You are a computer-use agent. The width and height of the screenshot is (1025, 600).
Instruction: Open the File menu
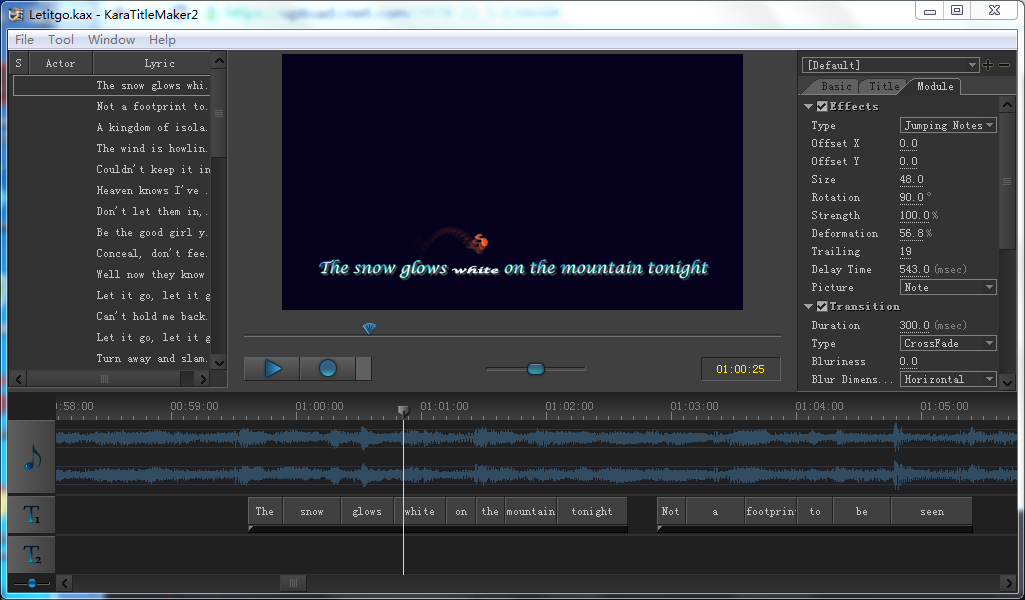tap(24, 40)
